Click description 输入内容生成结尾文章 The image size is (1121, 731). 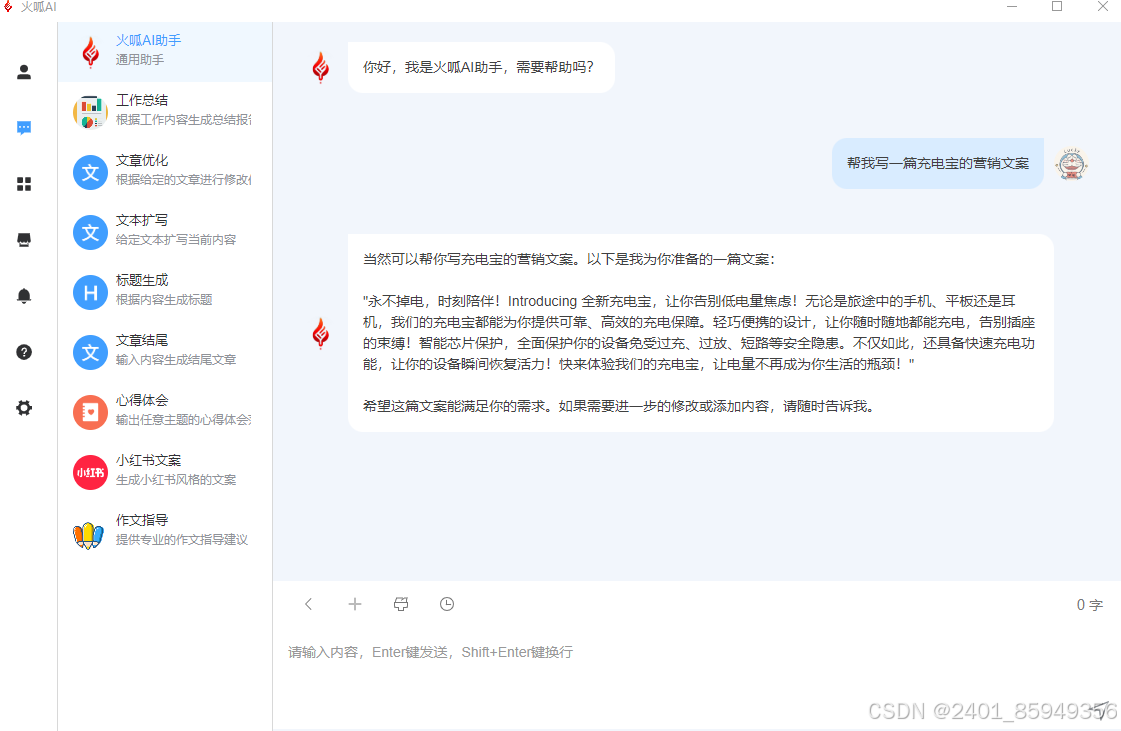click(x=176, y=360)
